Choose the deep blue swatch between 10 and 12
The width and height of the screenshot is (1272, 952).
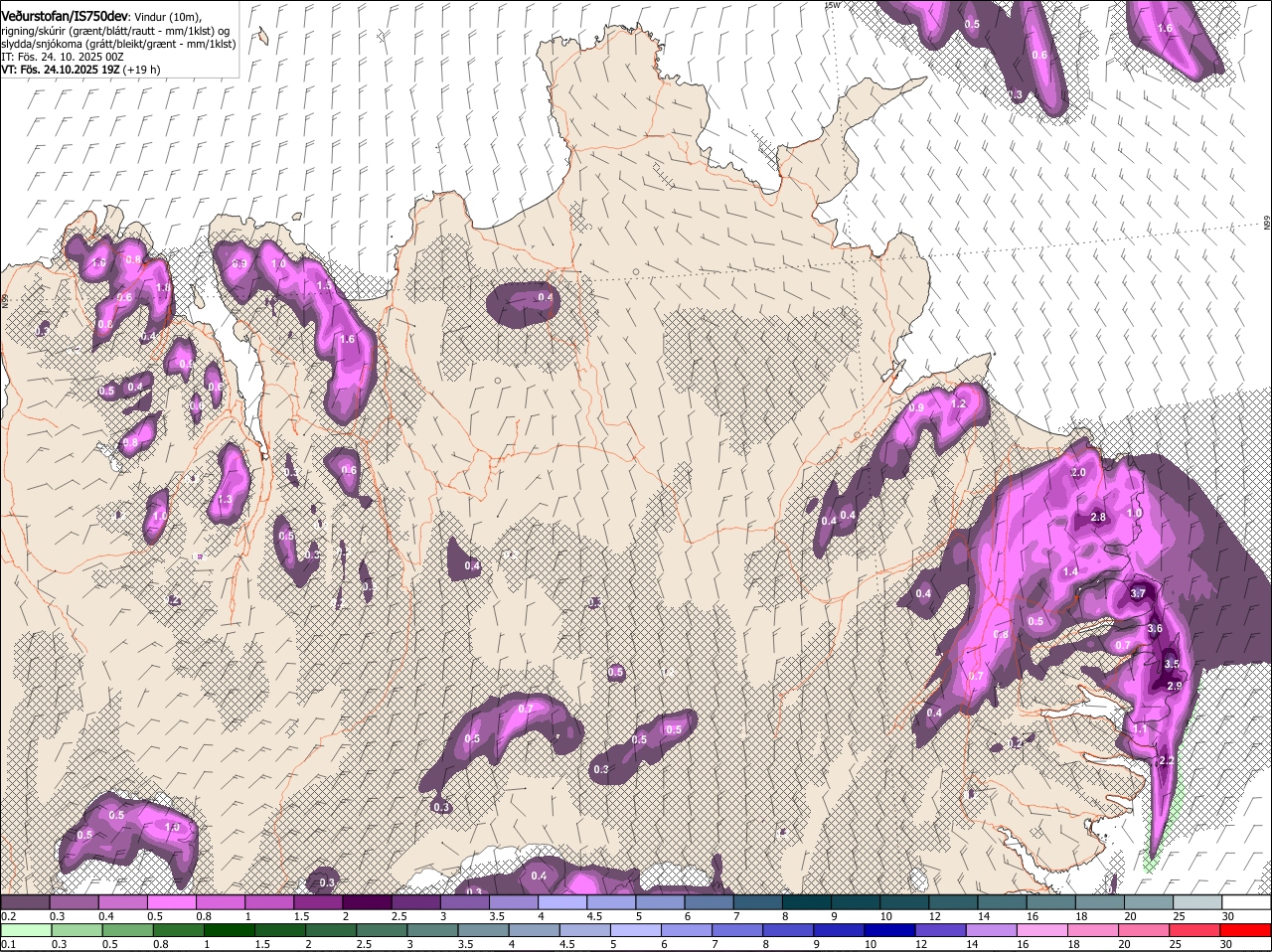point(890,931)
